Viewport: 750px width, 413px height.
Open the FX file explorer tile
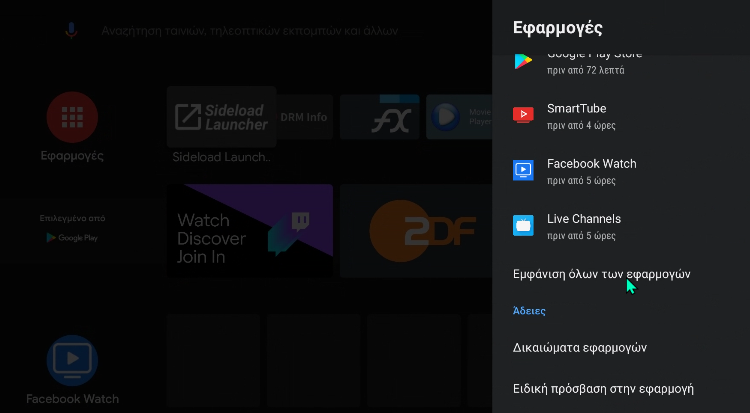380,117
